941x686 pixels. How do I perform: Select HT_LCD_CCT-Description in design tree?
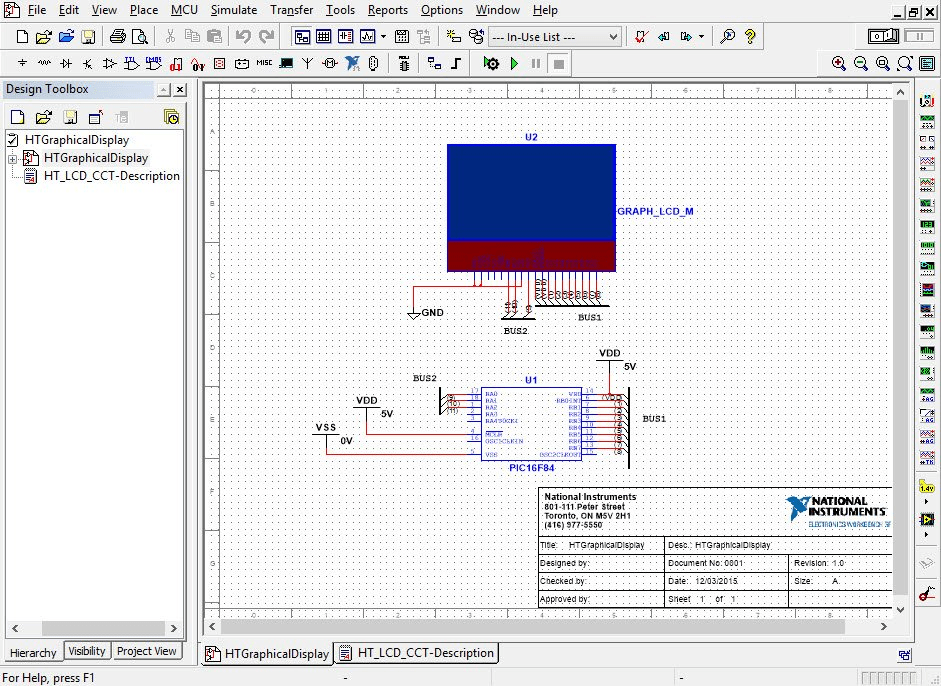(111, 176)
